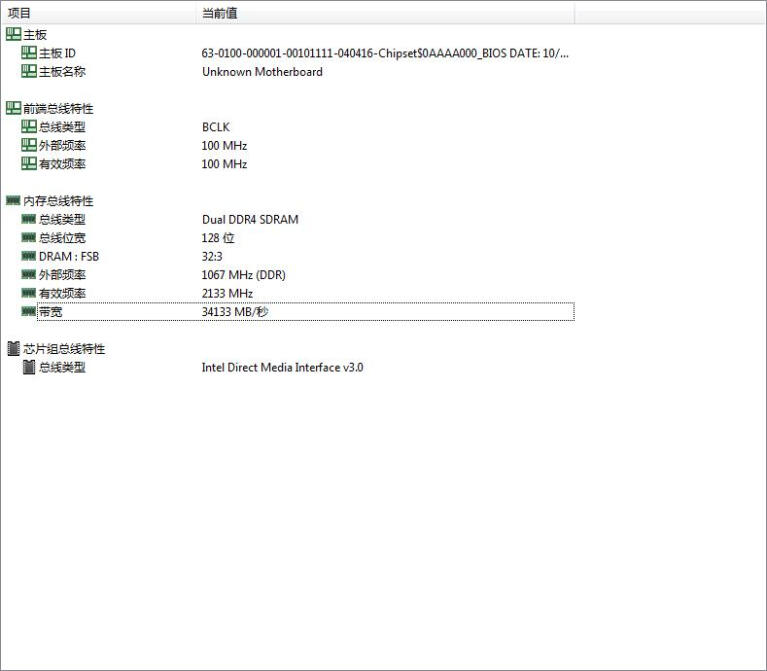Click the 1067 MHz (DDR) value
The image size is (767, 671).
[244, 275]
